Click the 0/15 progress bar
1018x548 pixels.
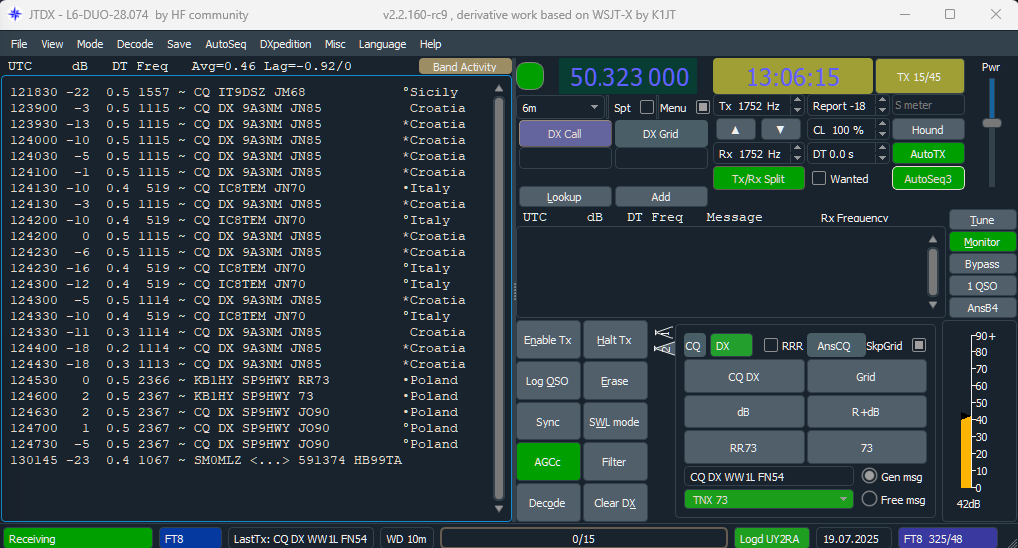[583, 538]
